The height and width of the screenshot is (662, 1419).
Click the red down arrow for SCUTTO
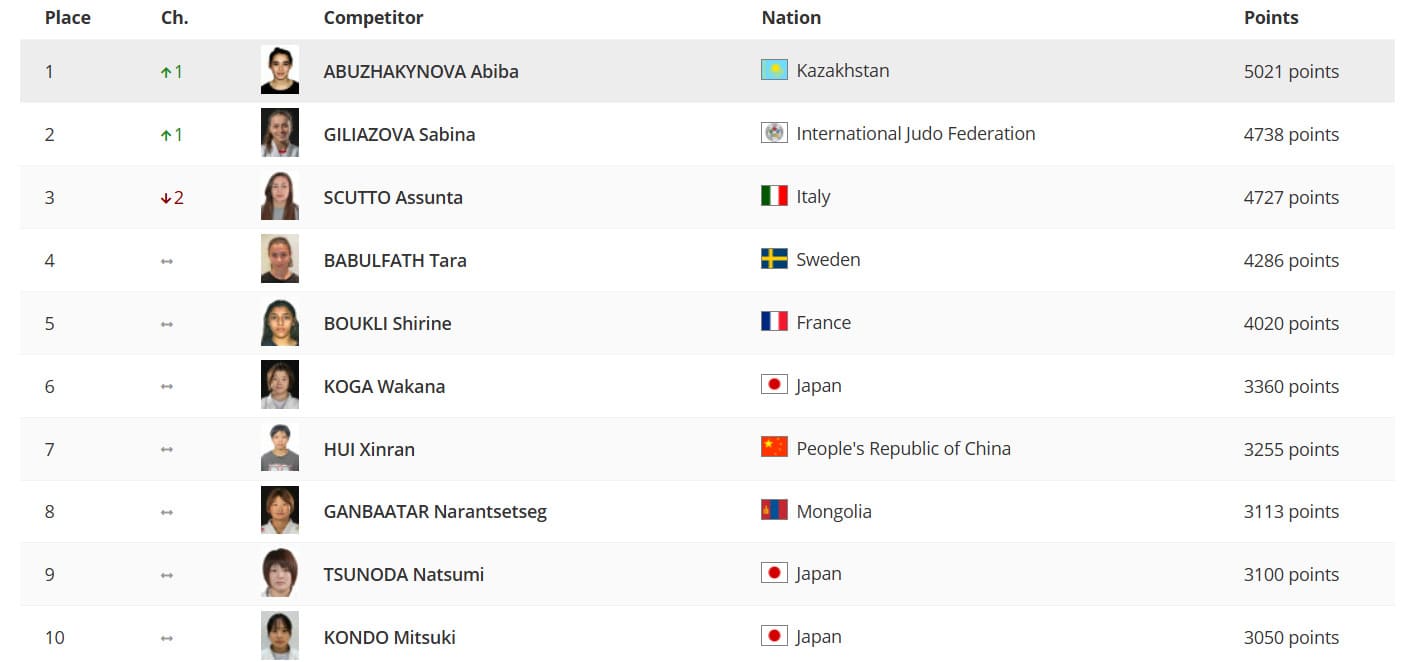click(166, 198)
